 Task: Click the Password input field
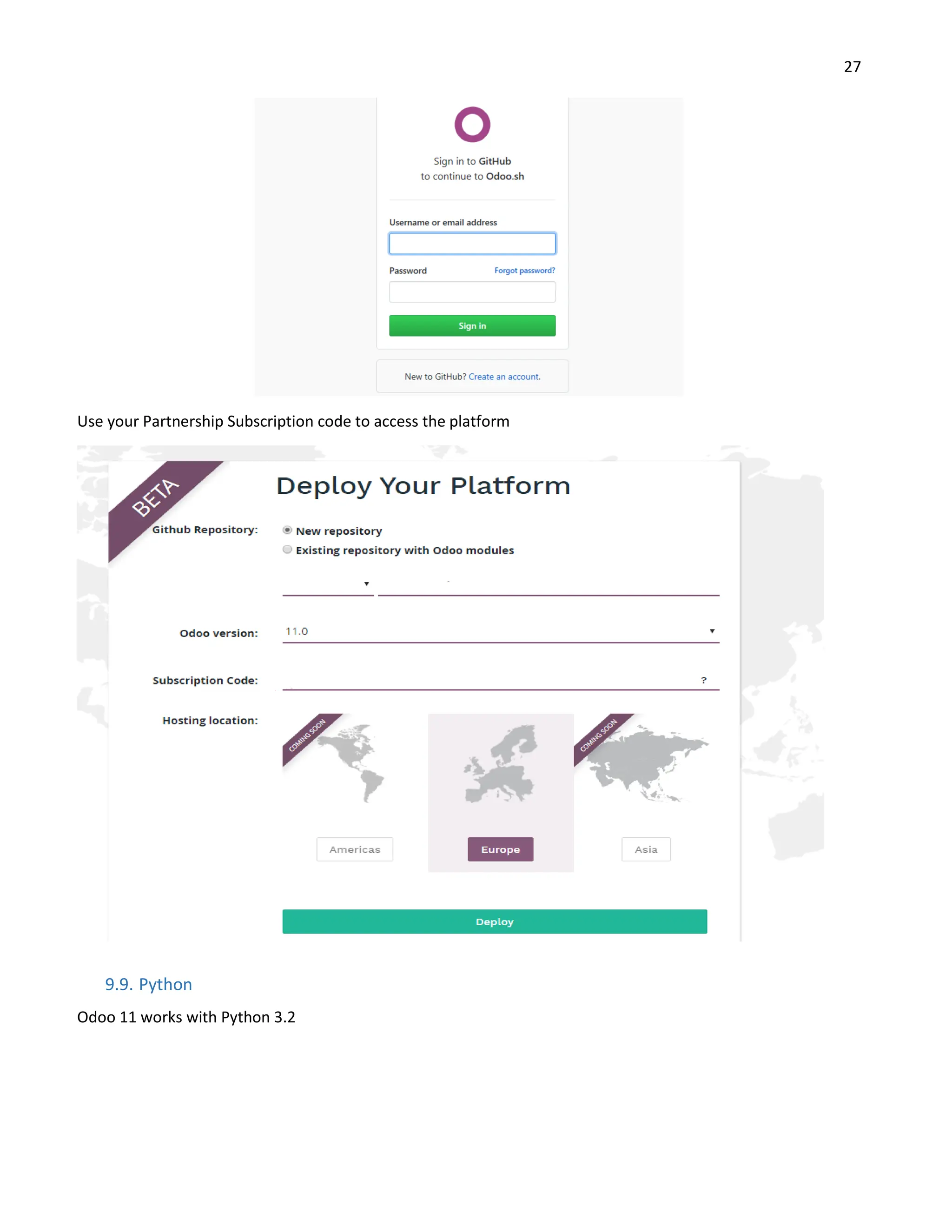point(472,291)
